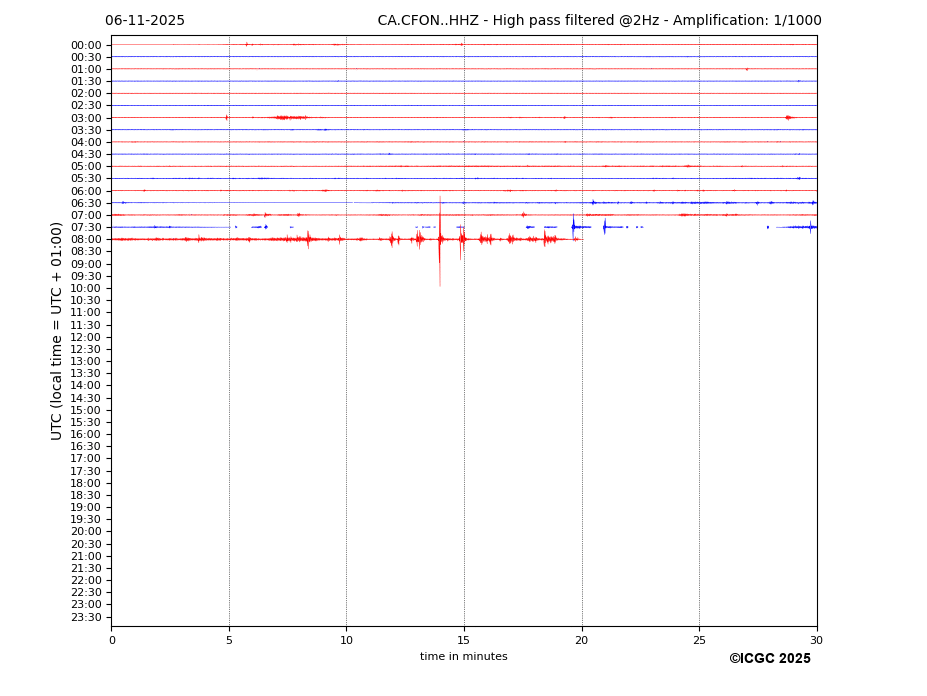Select x-axis tick label 25
Screen dimensions: 927x696
click(699, 640)
